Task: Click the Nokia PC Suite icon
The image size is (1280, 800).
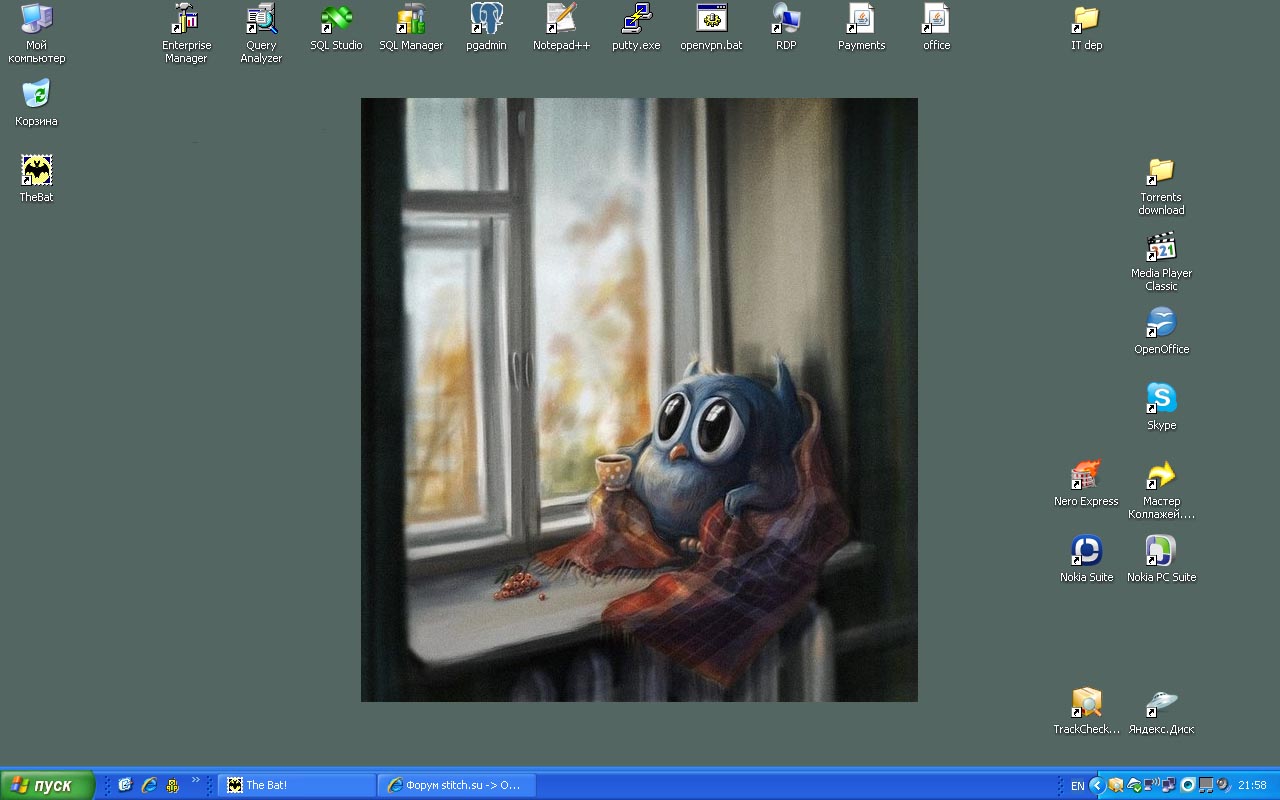Action: click(1161, 559)
